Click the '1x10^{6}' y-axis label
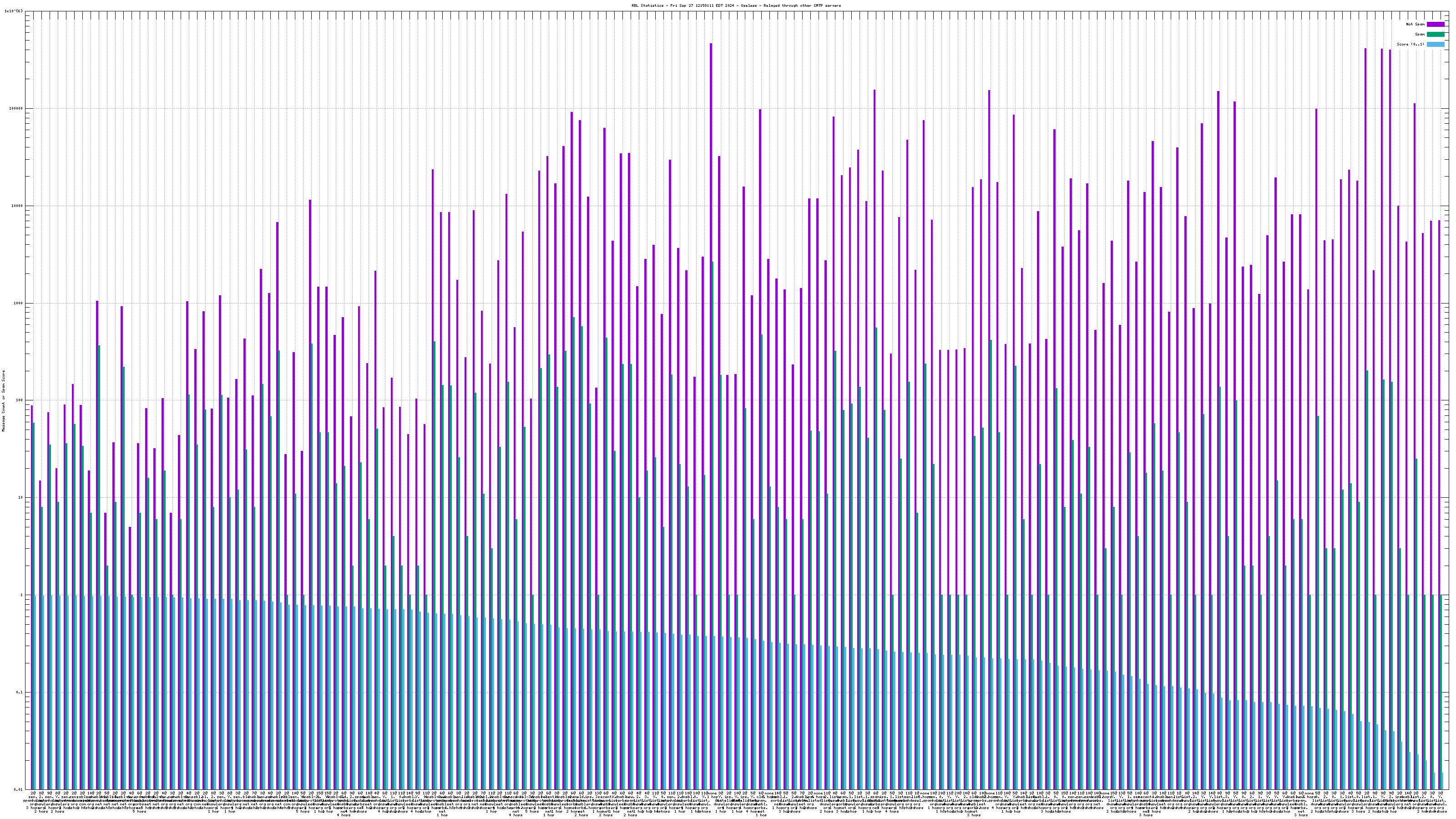1456x819 pixels. pyautogui.click(x=14, y=11)
